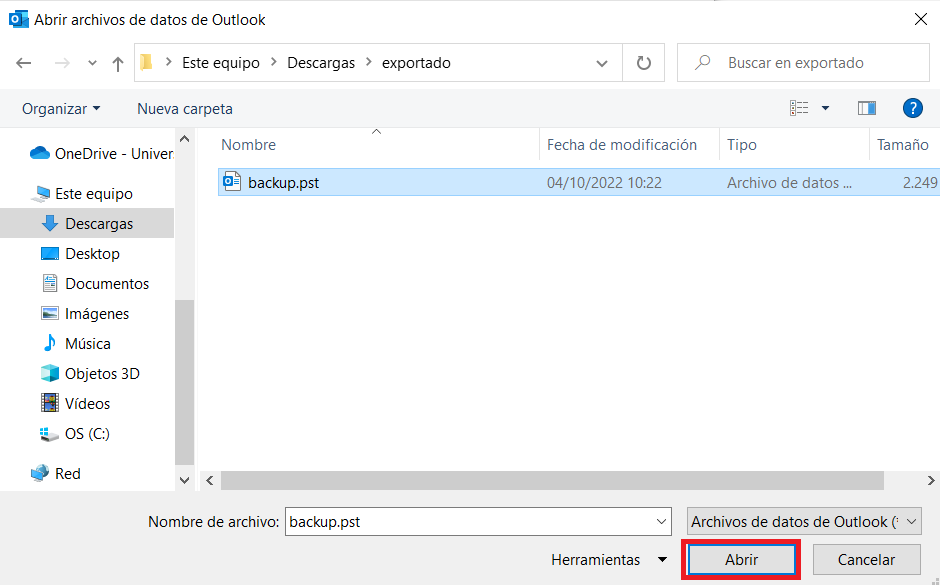
Task: Open the Descargas folder in sidebar
Action: click(98, 224)
